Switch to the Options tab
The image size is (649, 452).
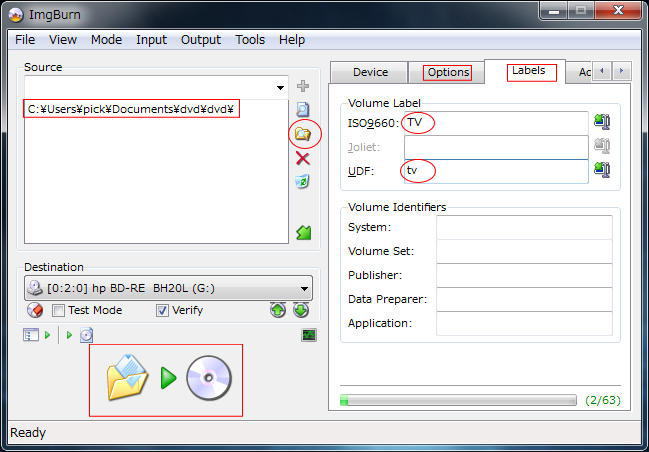(x=448, y=72)
